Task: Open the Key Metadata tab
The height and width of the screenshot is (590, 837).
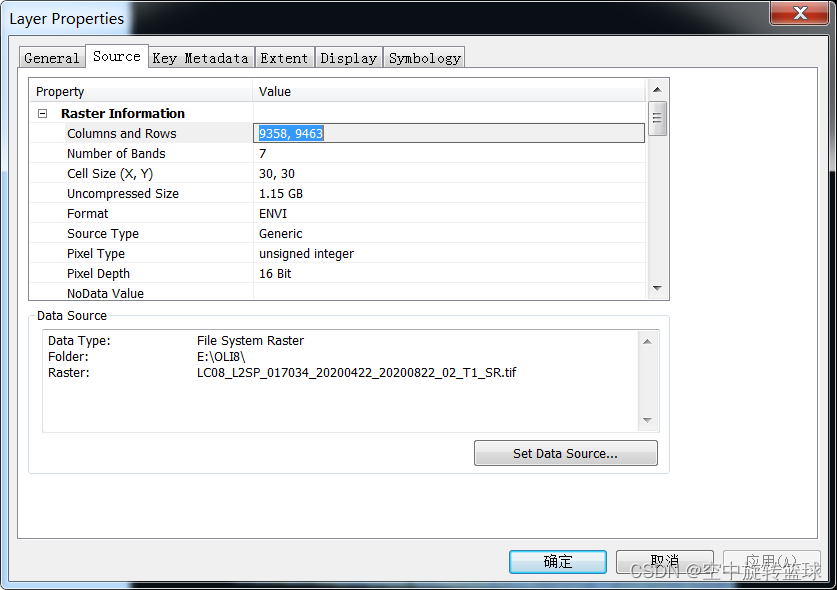Action: pos(201,58)
